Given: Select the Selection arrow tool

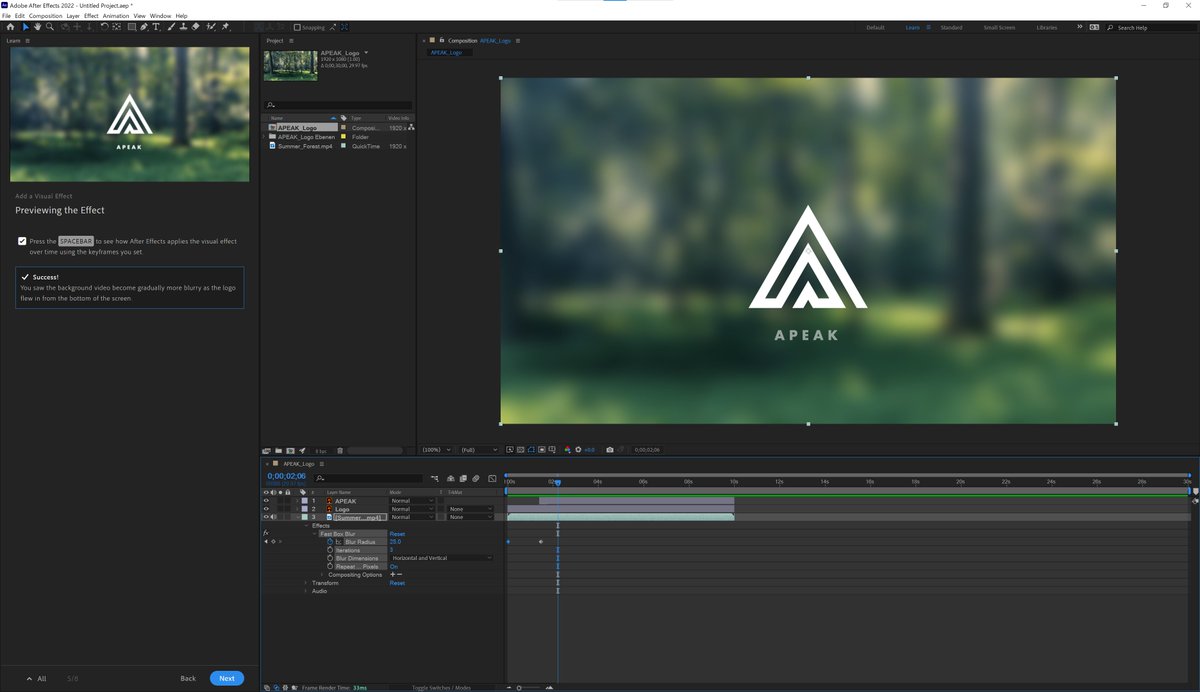Looking at the screenshot, I should pos(26,27).
